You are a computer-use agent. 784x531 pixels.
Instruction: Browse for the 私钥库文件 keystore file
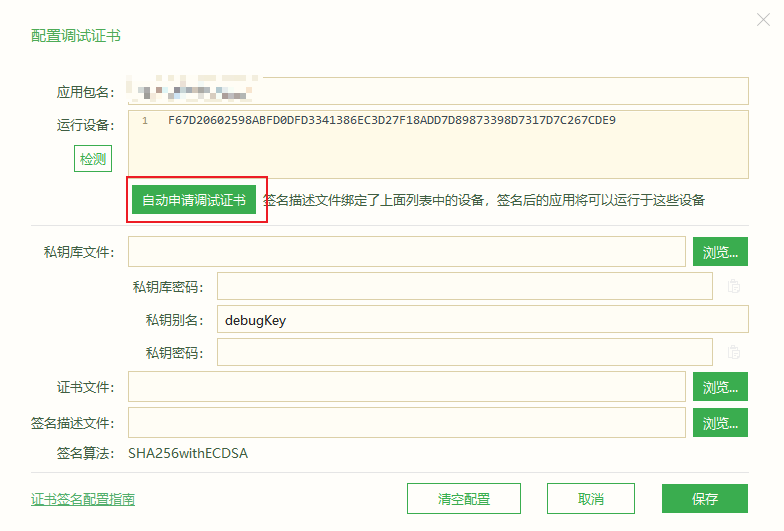[720, 252]
